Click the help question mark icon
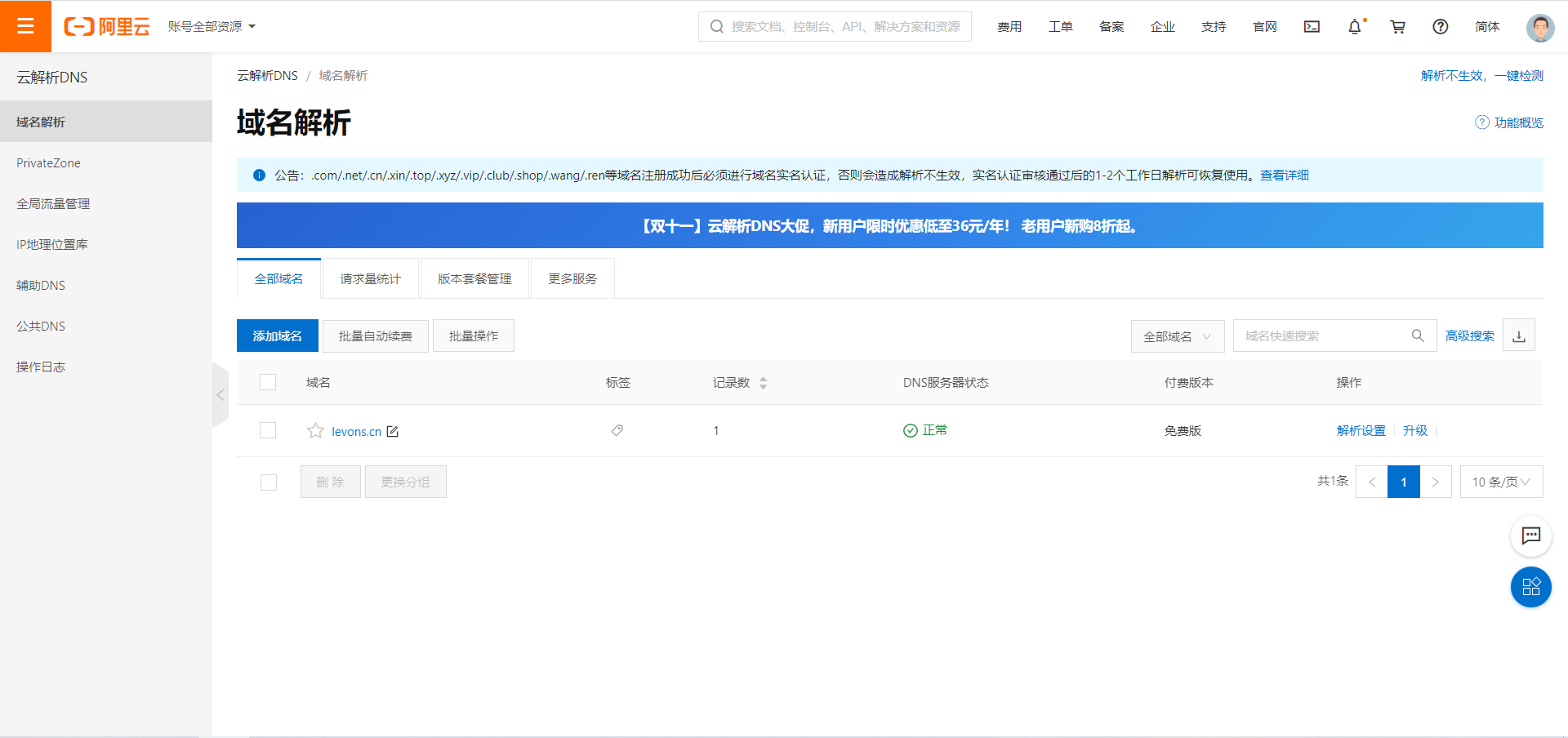Screen dimensions: 1568x738 (x=1440, y=27)
